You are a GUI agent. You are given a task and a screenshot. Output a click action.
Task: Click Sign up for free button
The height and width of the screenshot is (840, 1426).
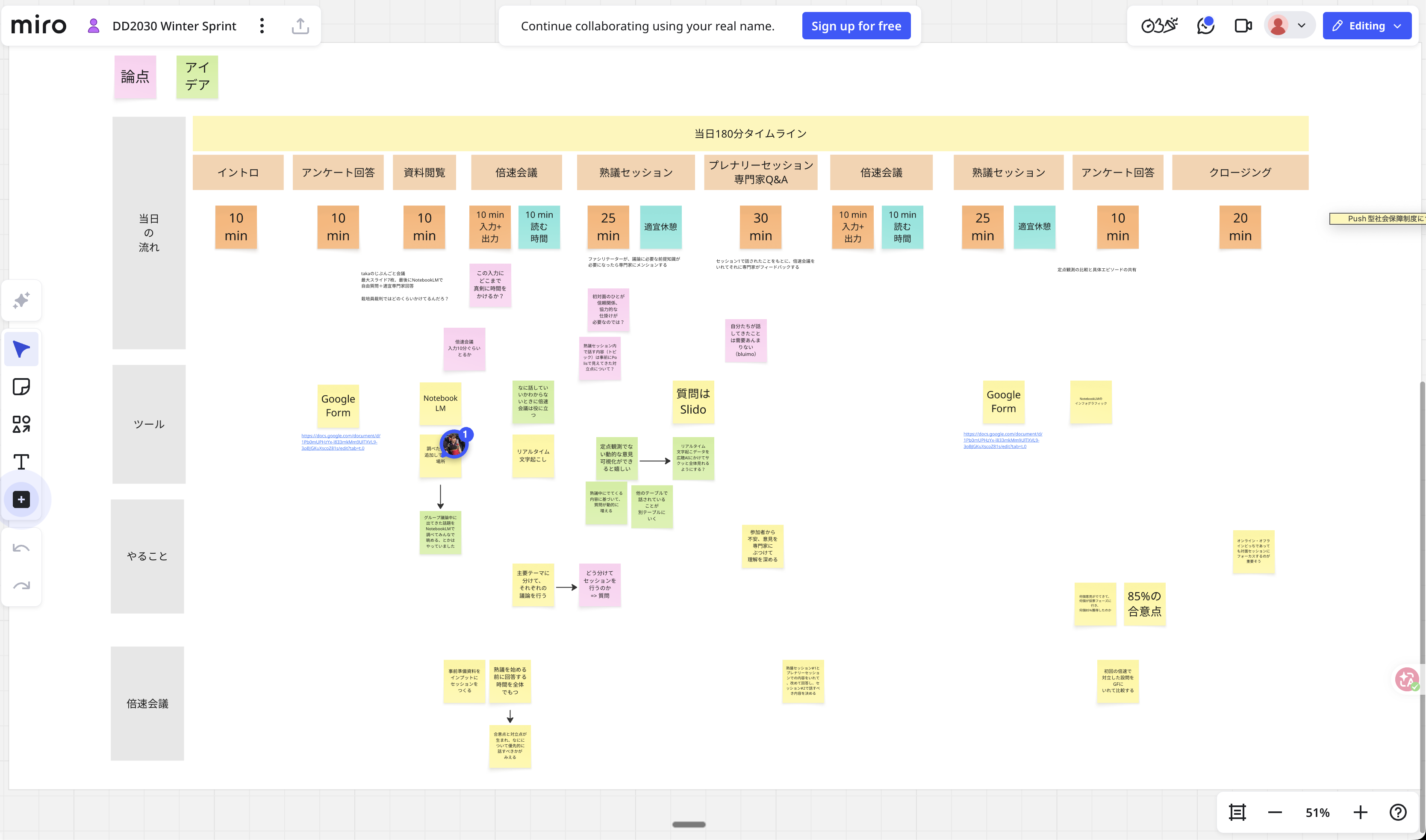point(856,26)
